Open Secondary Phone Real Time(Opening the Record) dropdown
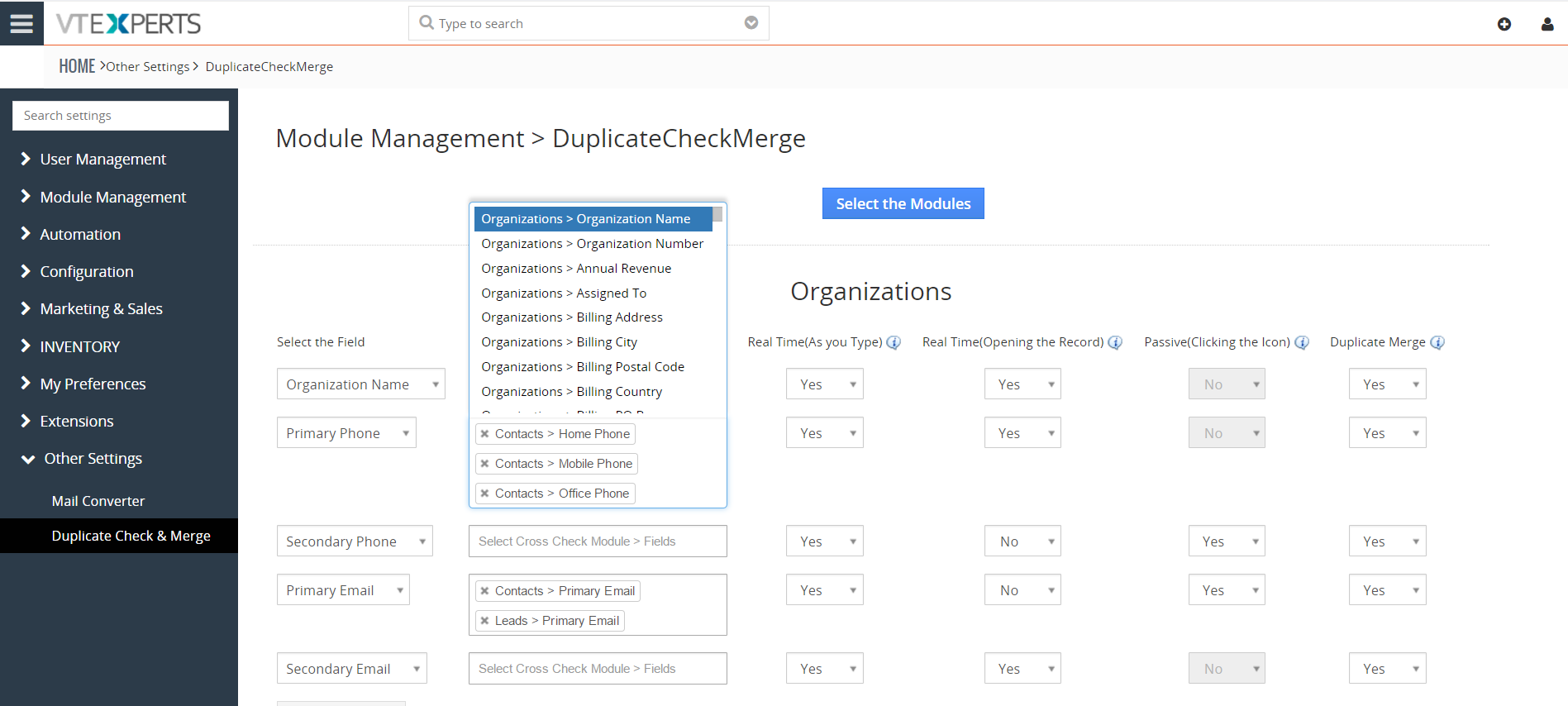This screenshot has height=706, width=1568. [1022, 541]
